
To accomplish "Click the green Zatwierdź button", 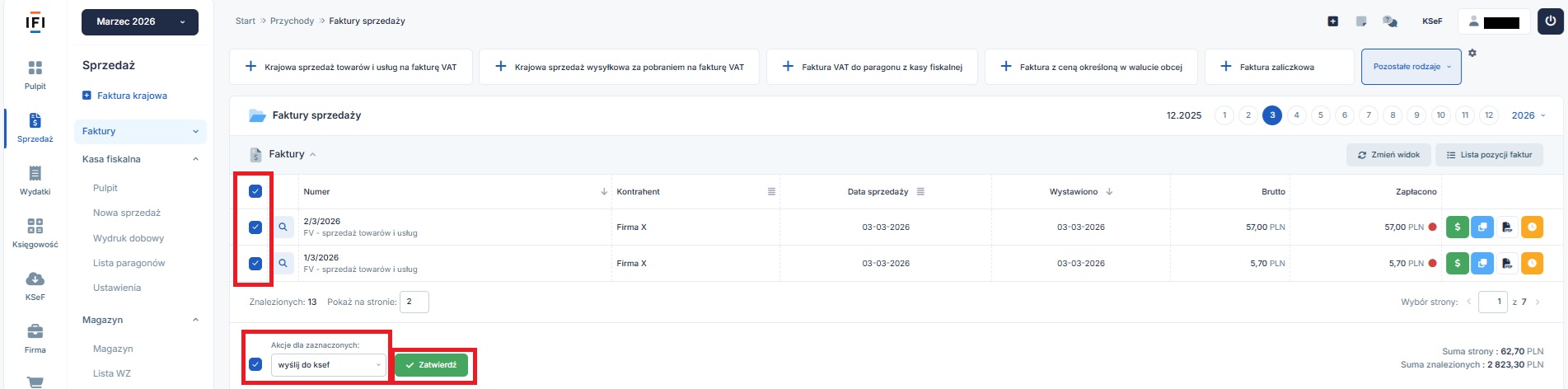I will [x=431, y=365].
